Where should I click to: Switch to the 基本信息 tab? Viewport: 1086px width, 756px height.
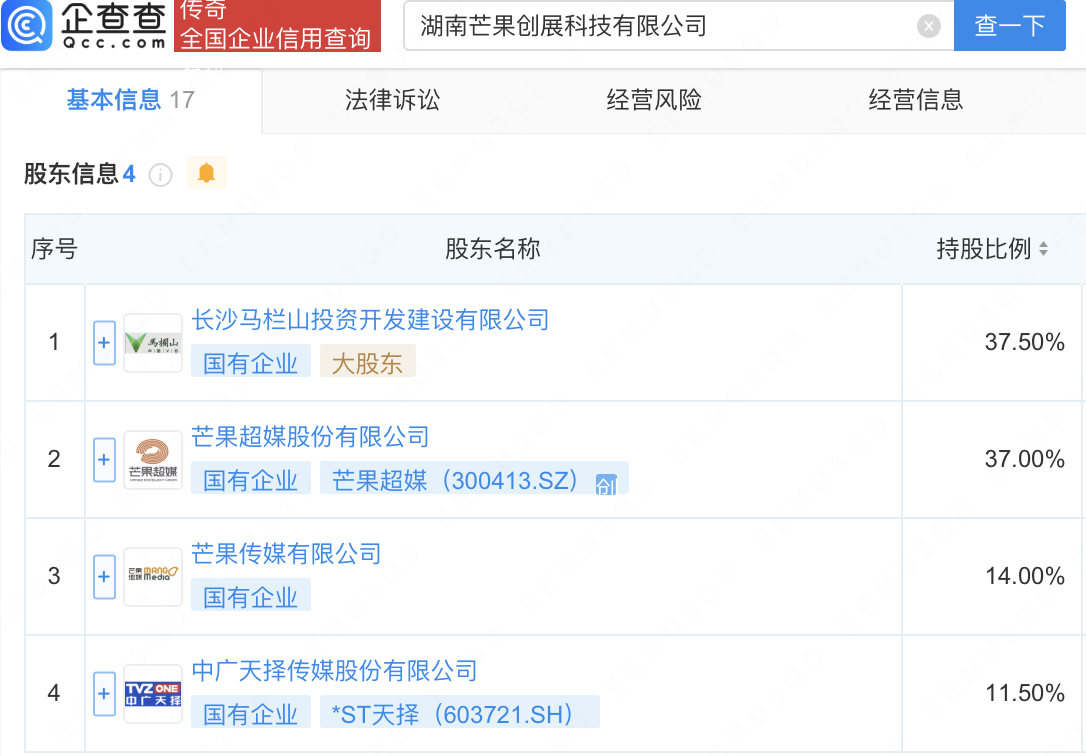click(x=131, y=100)
